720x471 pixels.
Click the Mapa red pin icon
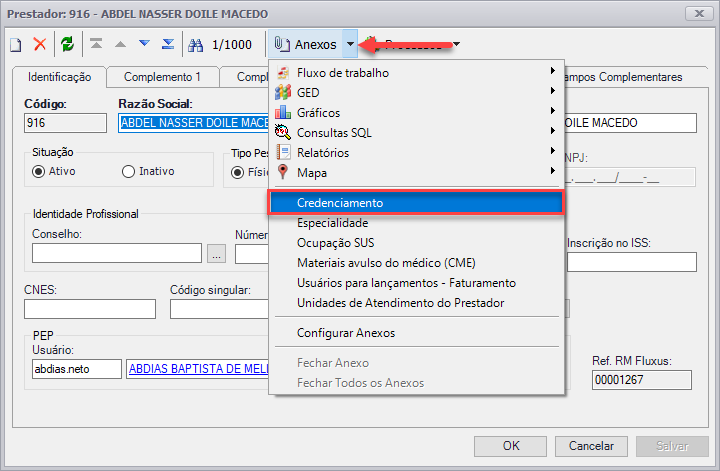pyautogui.click(x=283, y=172)
